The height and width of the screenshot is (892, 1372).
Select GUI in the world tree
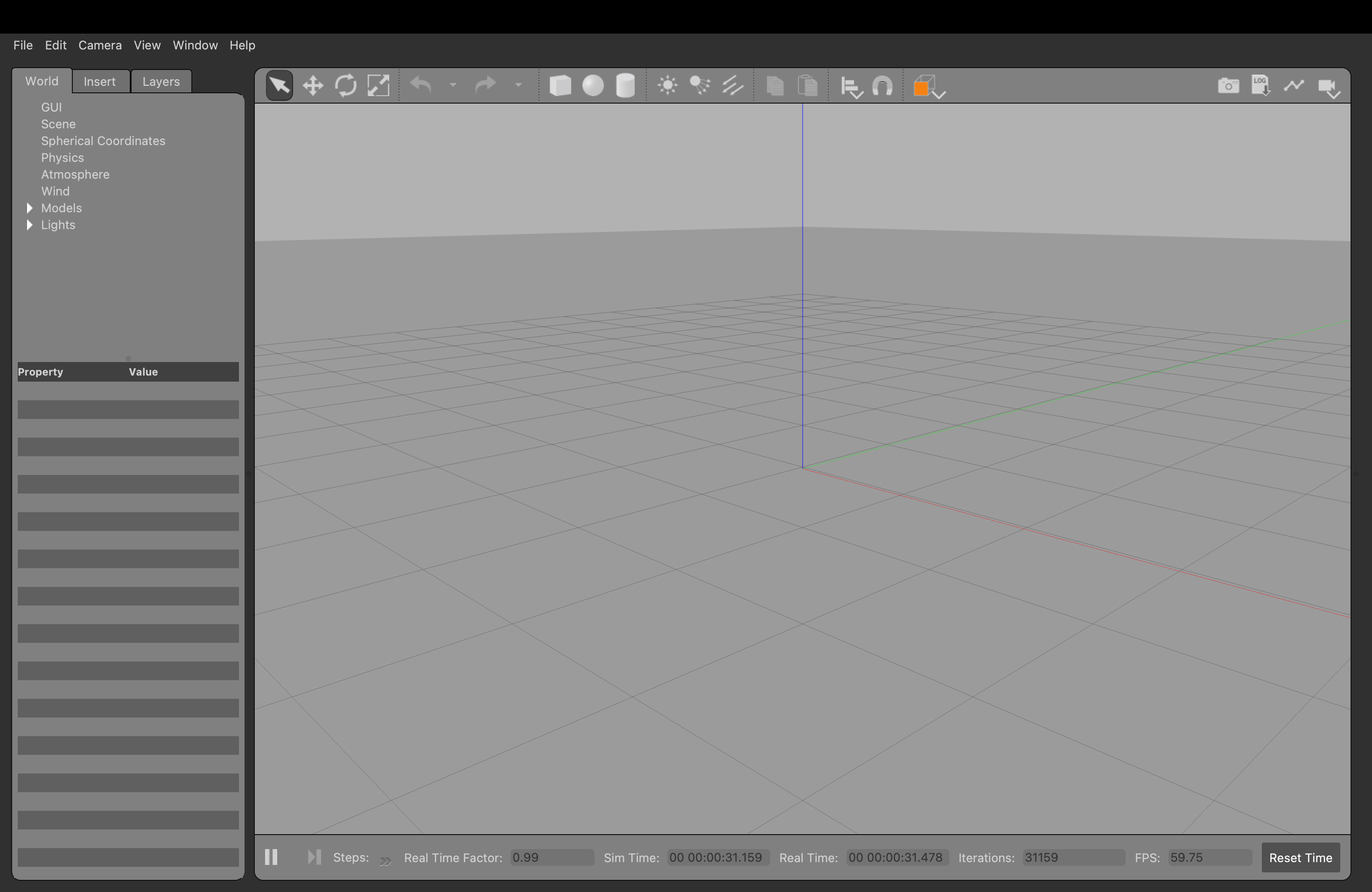[x=51, y=107]
